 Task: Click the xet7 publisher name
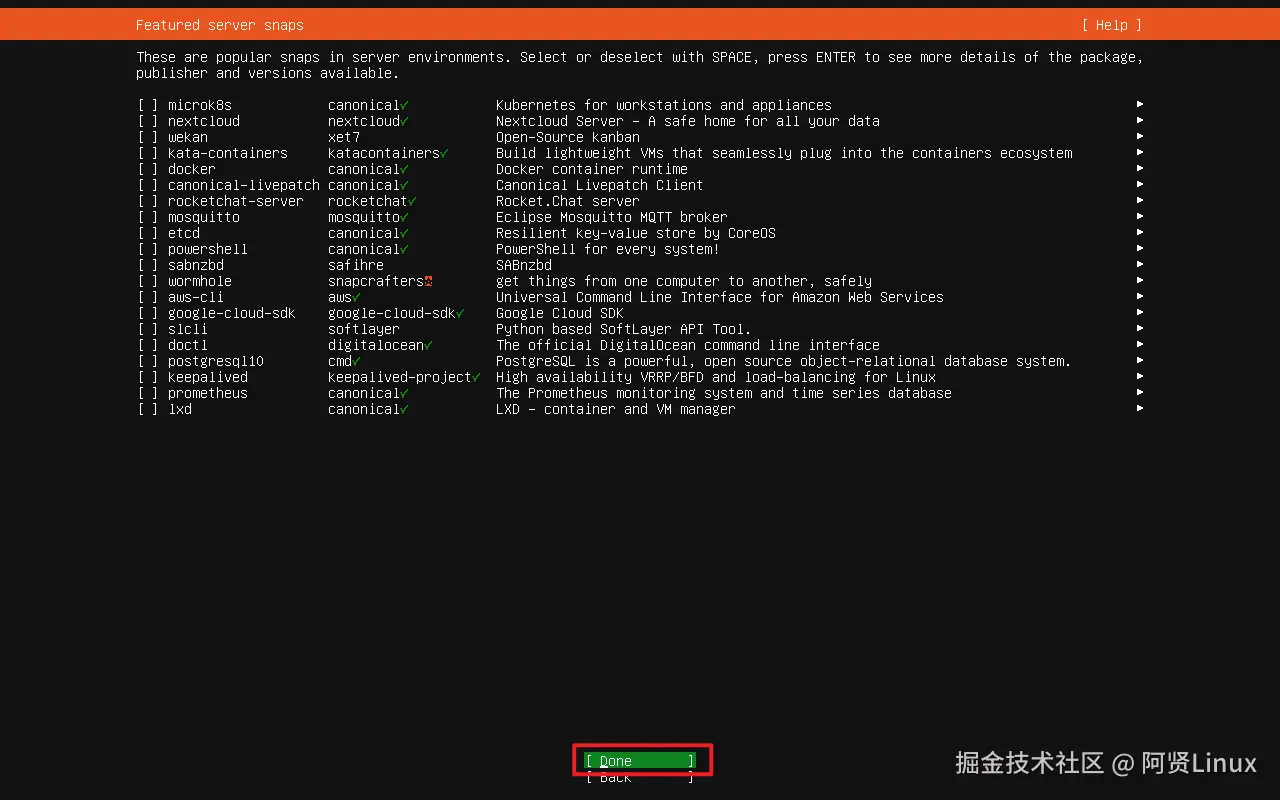[x=344, y=137]
